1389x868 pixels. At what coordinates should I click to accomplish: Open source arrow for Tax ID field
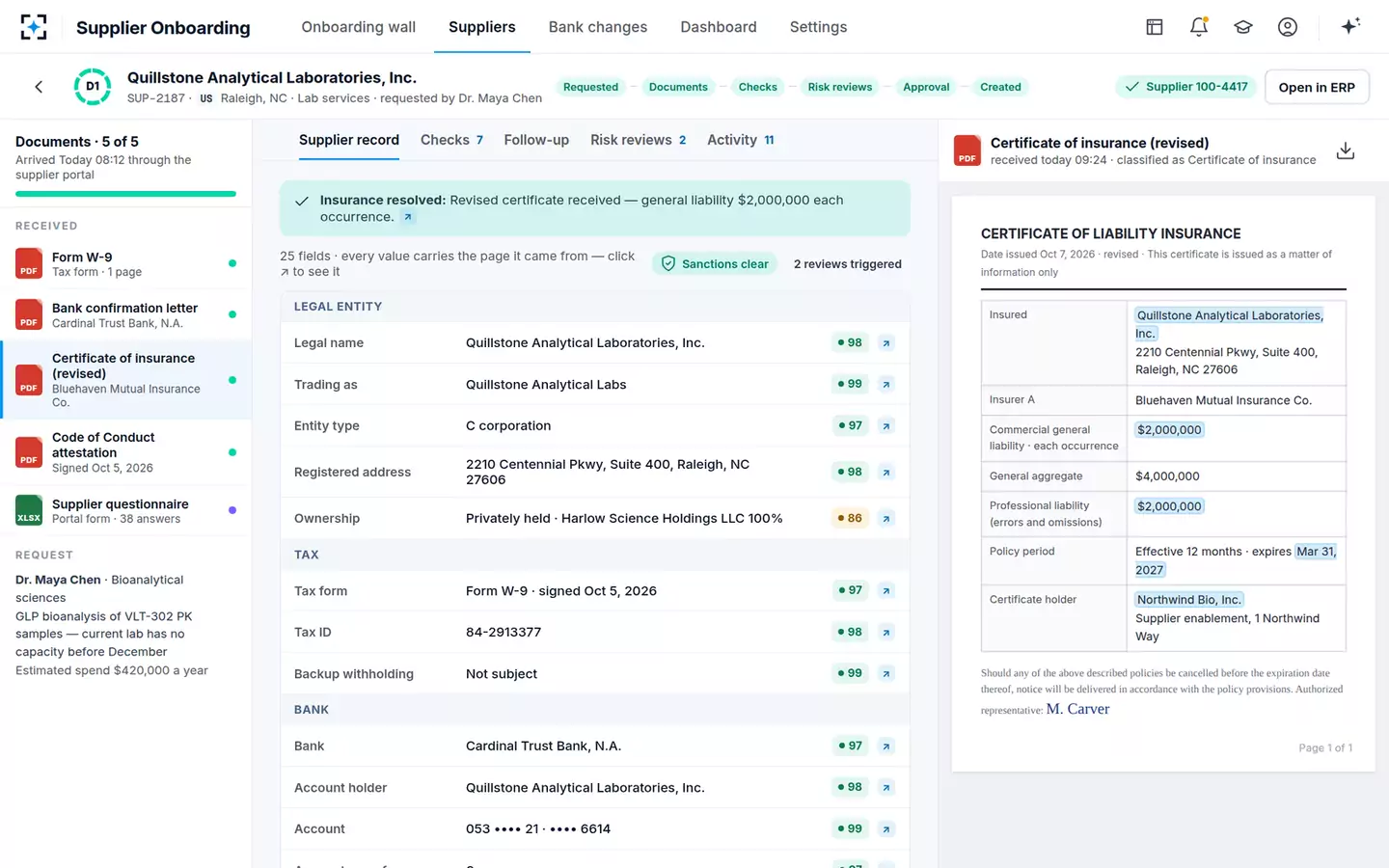tap(886, 633)
